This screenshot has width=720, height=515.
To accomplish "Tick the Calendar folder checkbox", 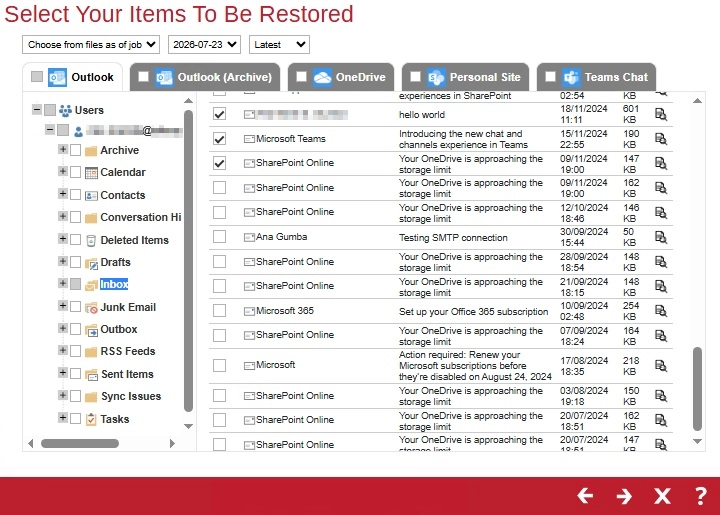I will click(x=75, y=172).
